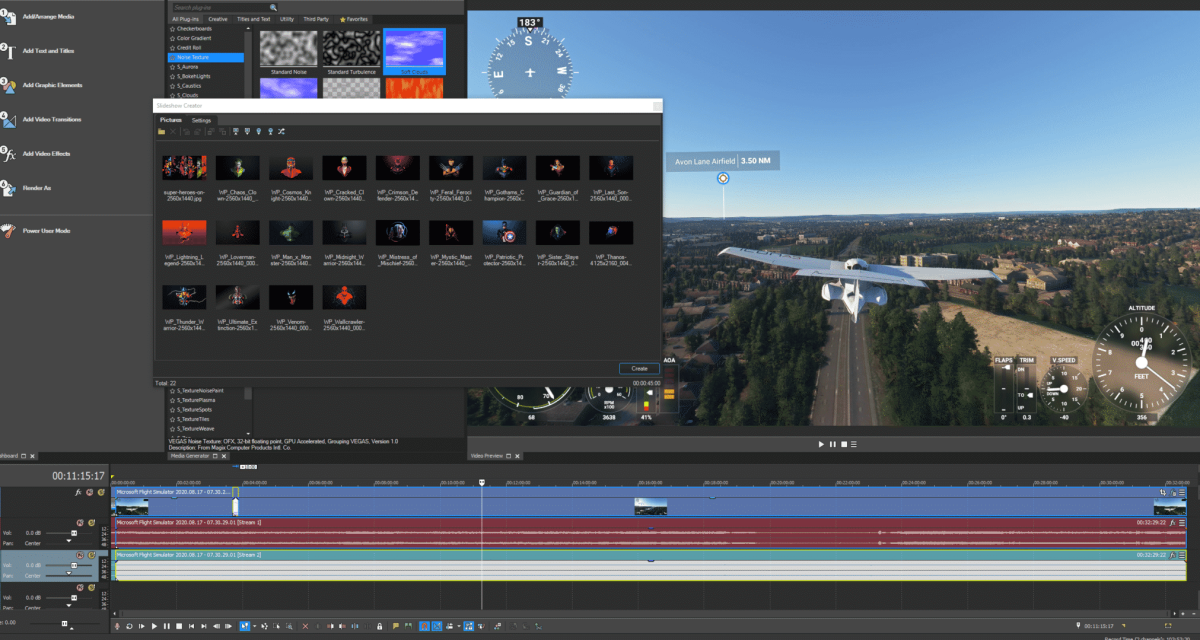
Task: Click the lock icon in timeline toolbar
Action: 380,626
